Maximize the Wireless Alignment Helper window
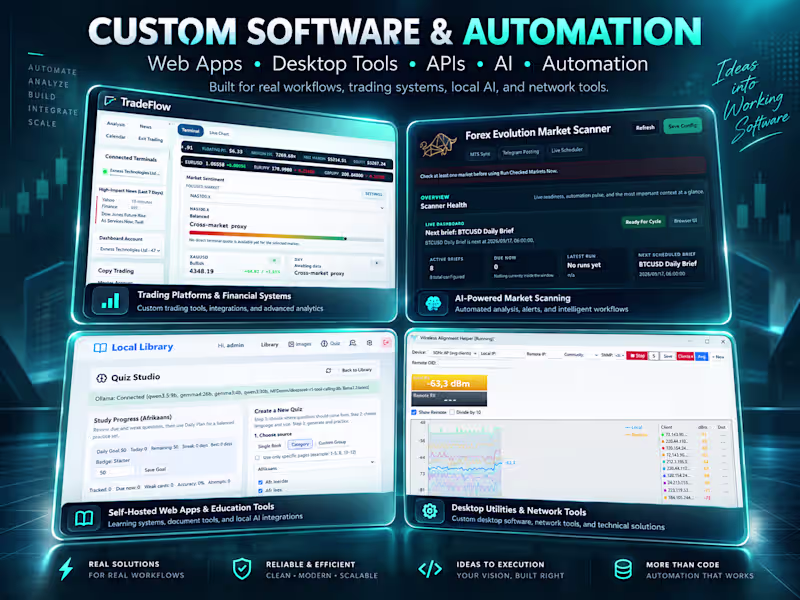 click(x=707, y=341)
